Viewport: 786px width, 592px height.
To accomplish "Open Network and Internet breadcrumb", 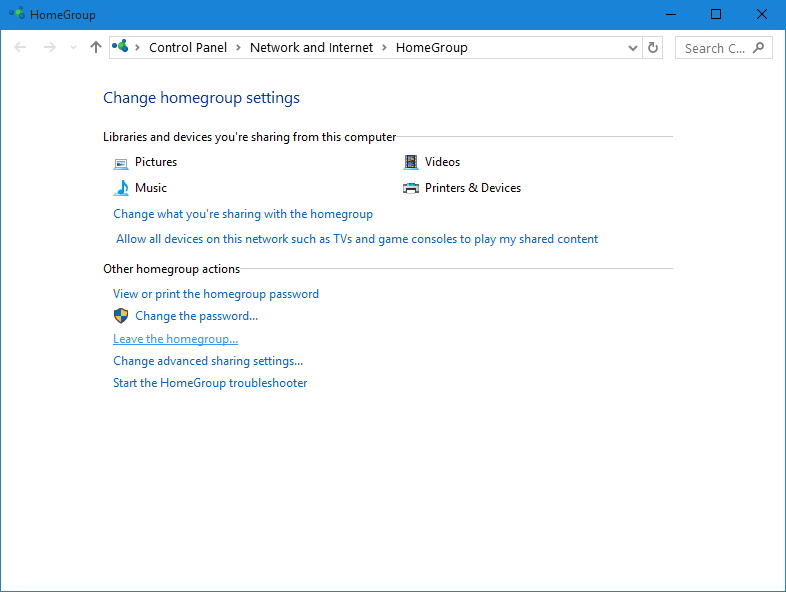I will click(x=311, y=48).
